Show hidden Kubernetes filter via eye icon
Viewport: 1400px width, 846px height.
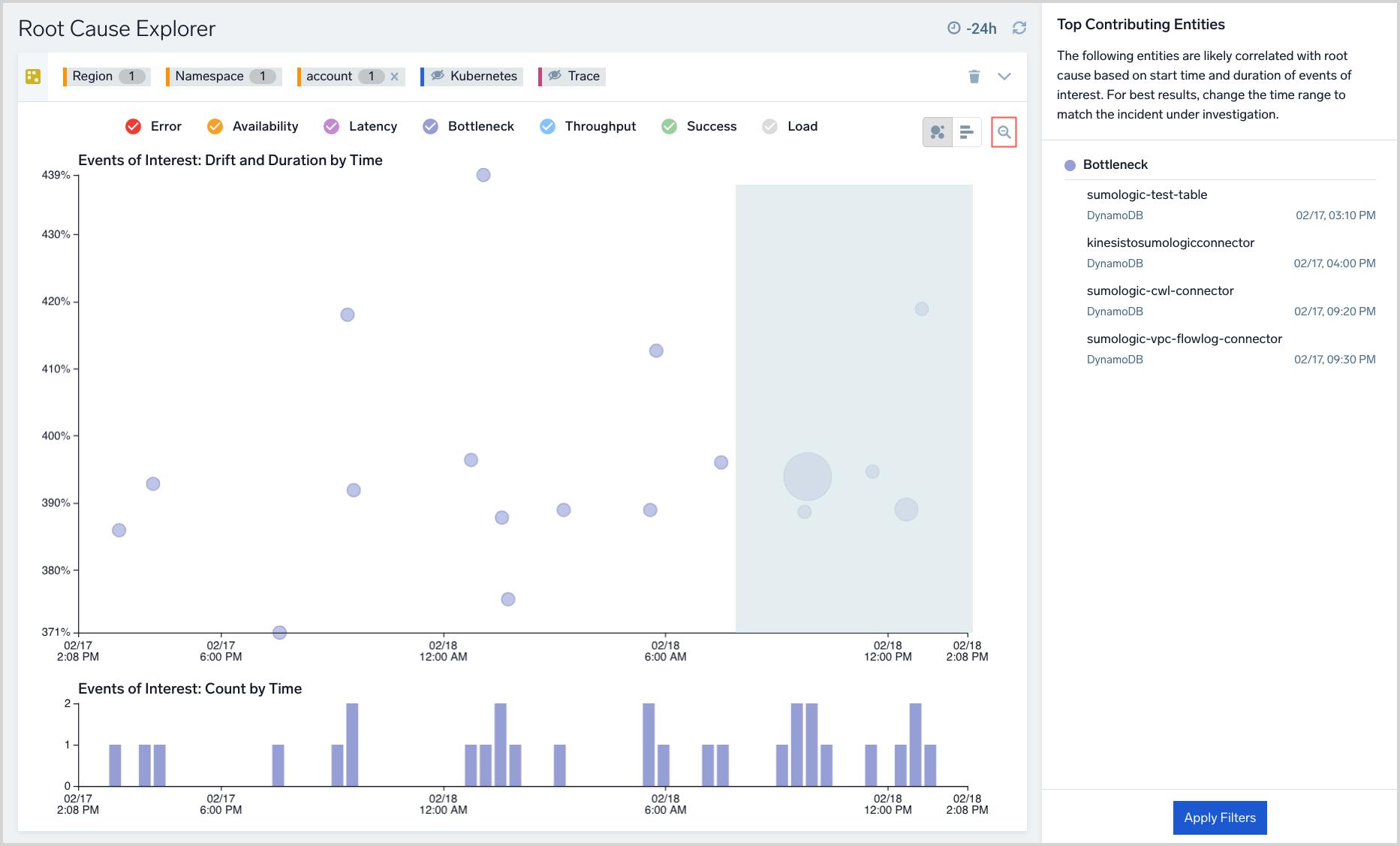[x=438, y=76]
